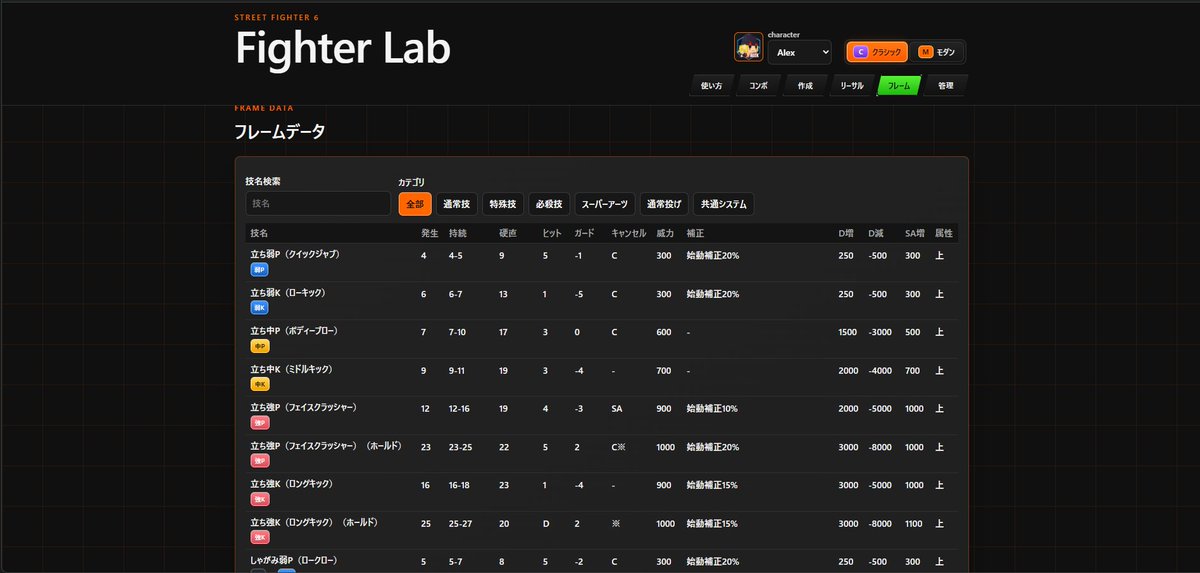Click the 強P badge under 立ち強P (フェイスクラッシャー)
The height and width of the screenshot is (573, 1200).
[x=259, y=423]
